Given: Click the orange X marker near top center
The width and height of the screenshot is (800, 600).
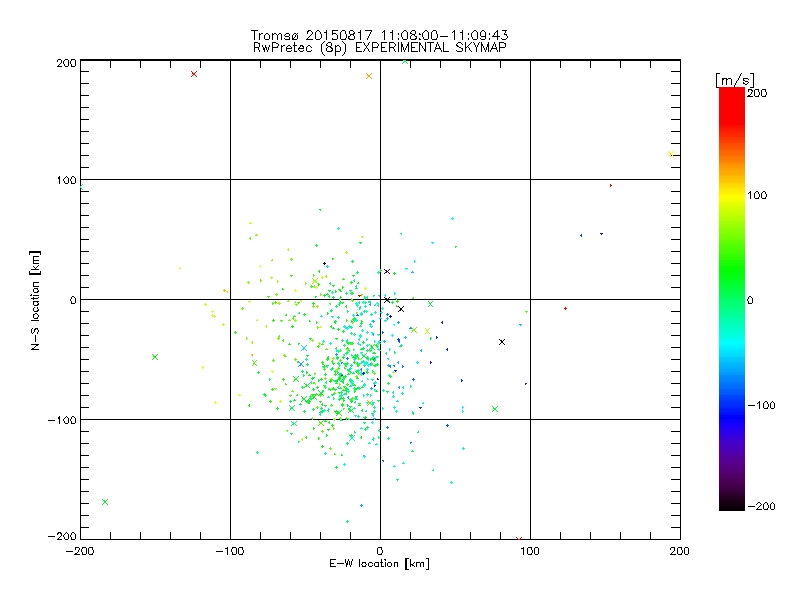Looking at the screenshot, I should (x=369, y=76).
